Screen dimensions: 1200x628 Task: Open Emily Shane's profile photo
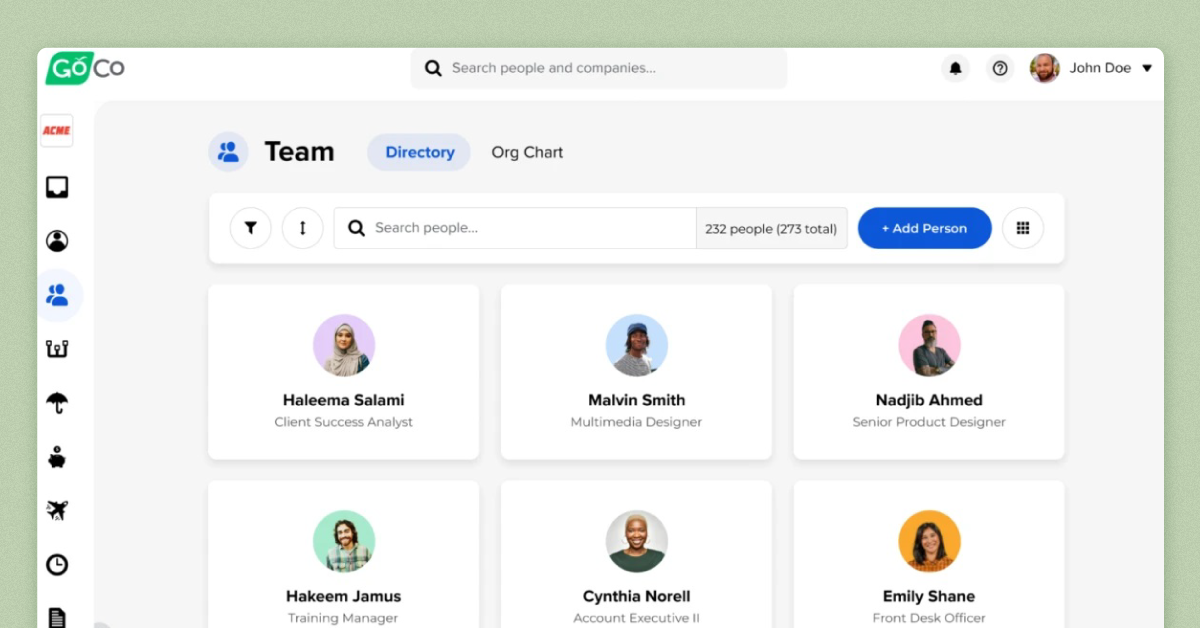point(929,542)
